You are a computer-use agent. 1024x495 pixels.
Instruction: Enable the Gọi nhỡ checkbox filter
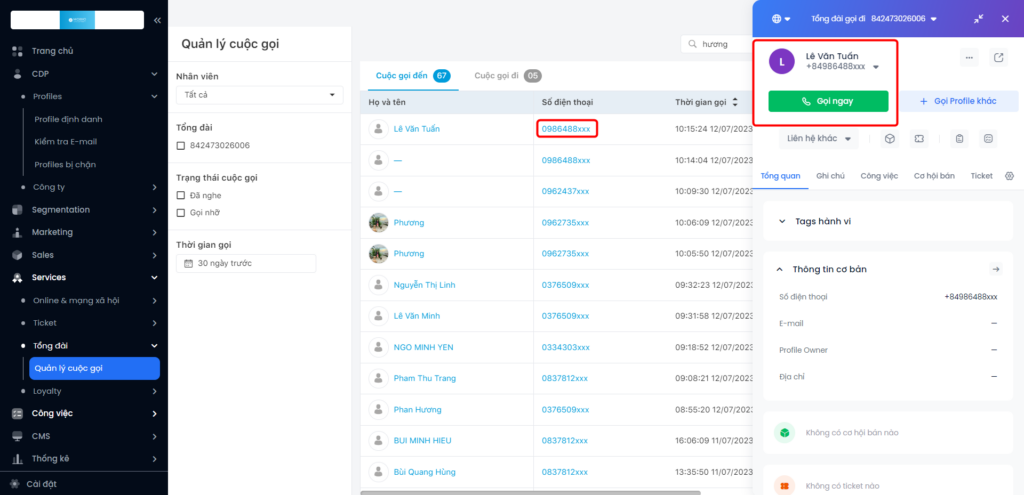[181, 212]
